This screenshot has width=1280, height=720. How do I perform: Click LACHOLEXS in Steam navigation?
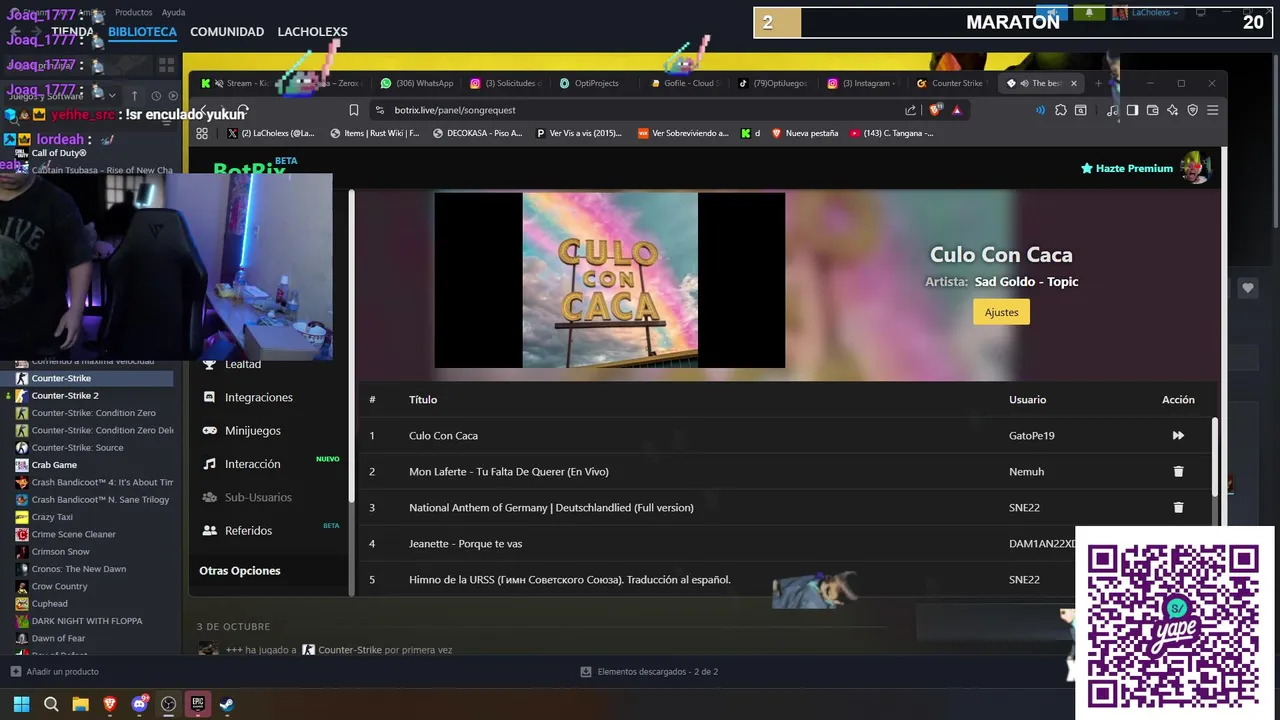[312, 32]
